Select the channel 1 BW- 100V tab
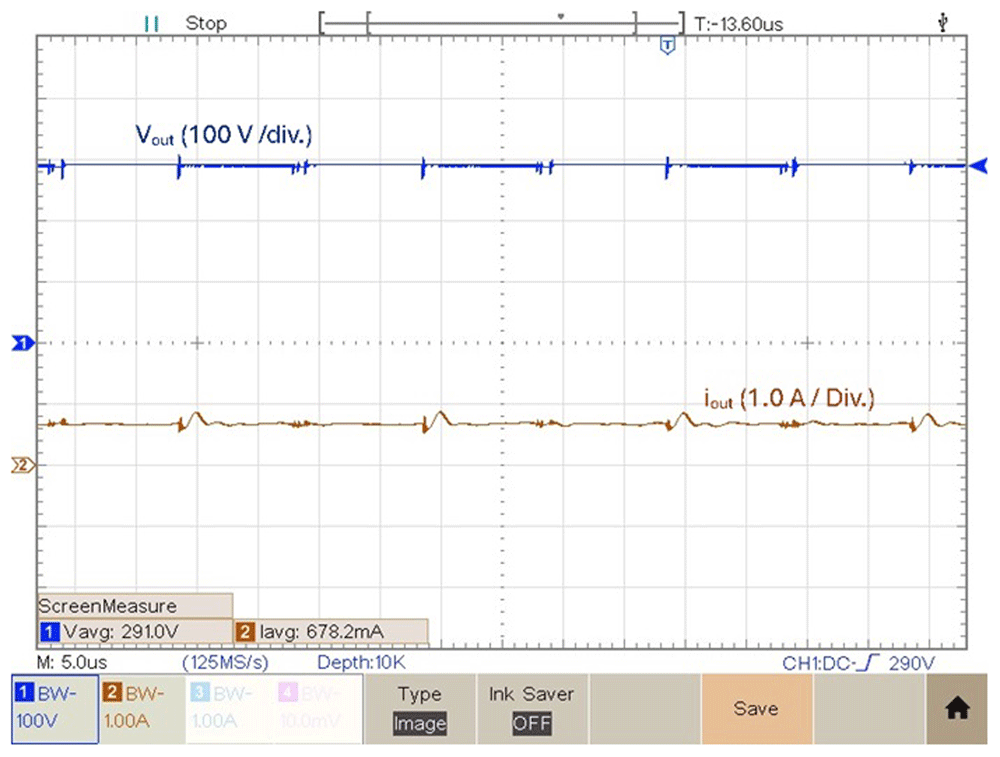 [x=55, y=709]
